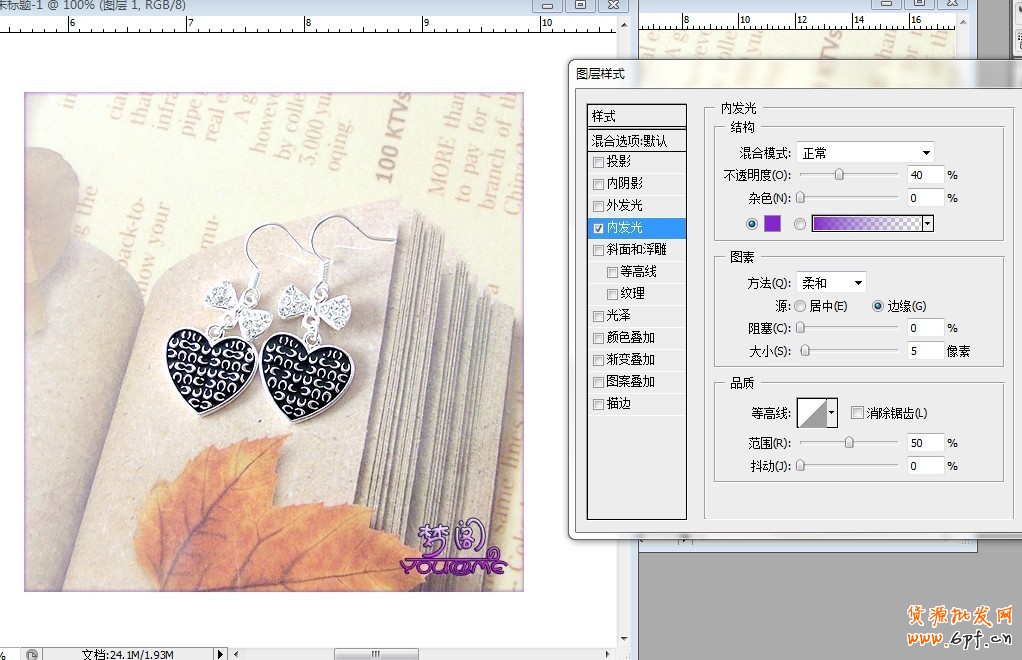Viewport: 1022px width, 660px height.
Task: Select 斜面和浮雕 in the styles list
Action: click(636, 250)
